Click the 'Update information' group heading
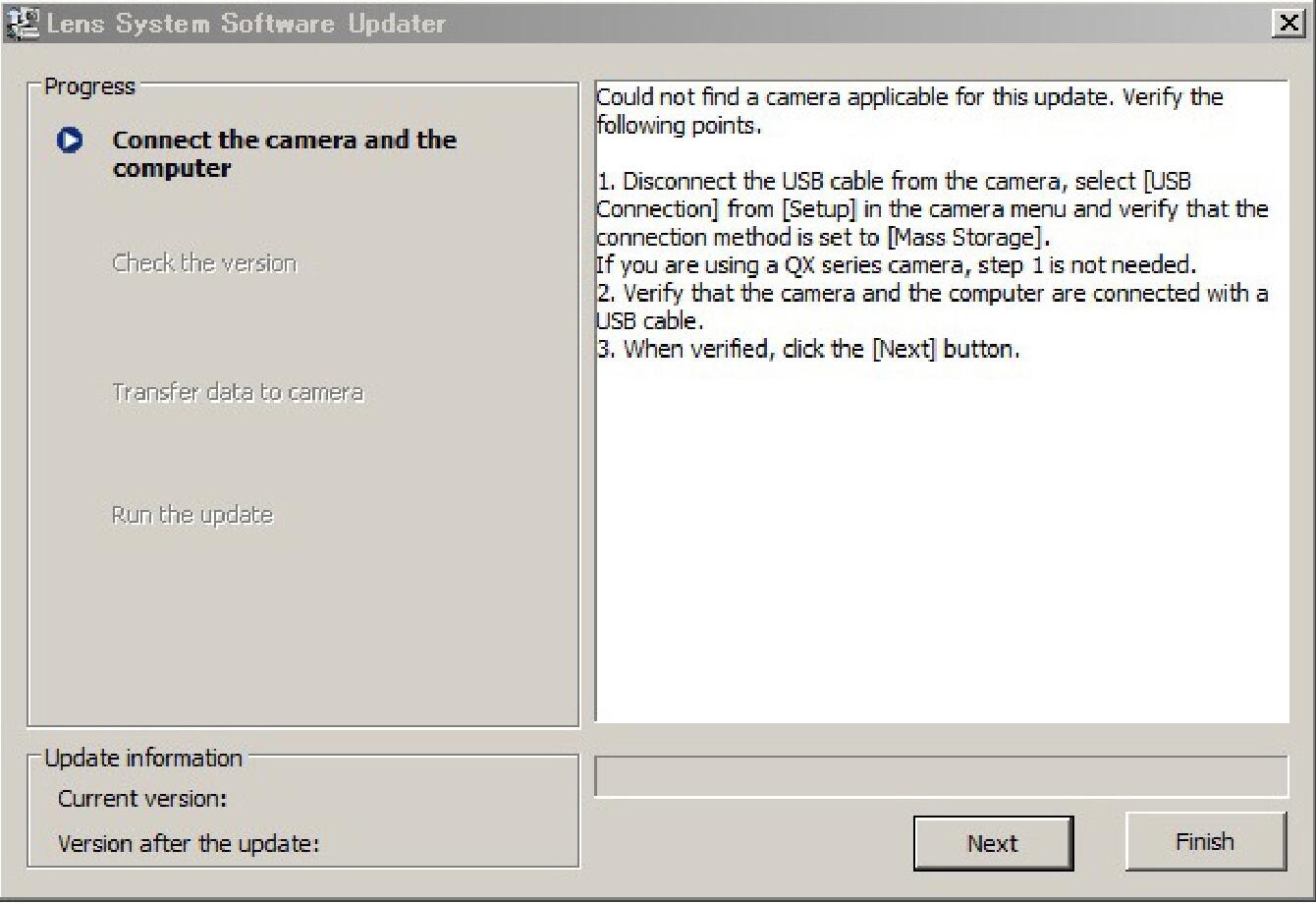1316x904 pixels. point(143,759)
